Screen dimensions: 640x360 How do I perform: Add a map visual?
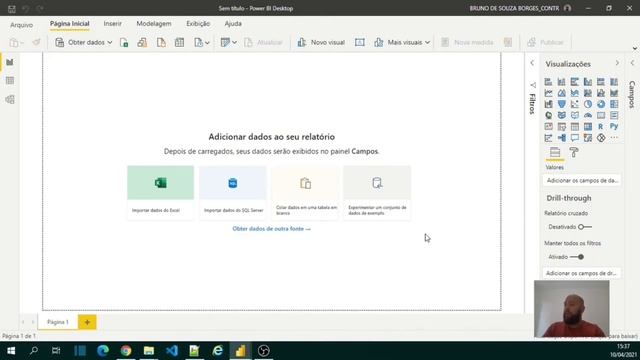[x=549, y=116]
